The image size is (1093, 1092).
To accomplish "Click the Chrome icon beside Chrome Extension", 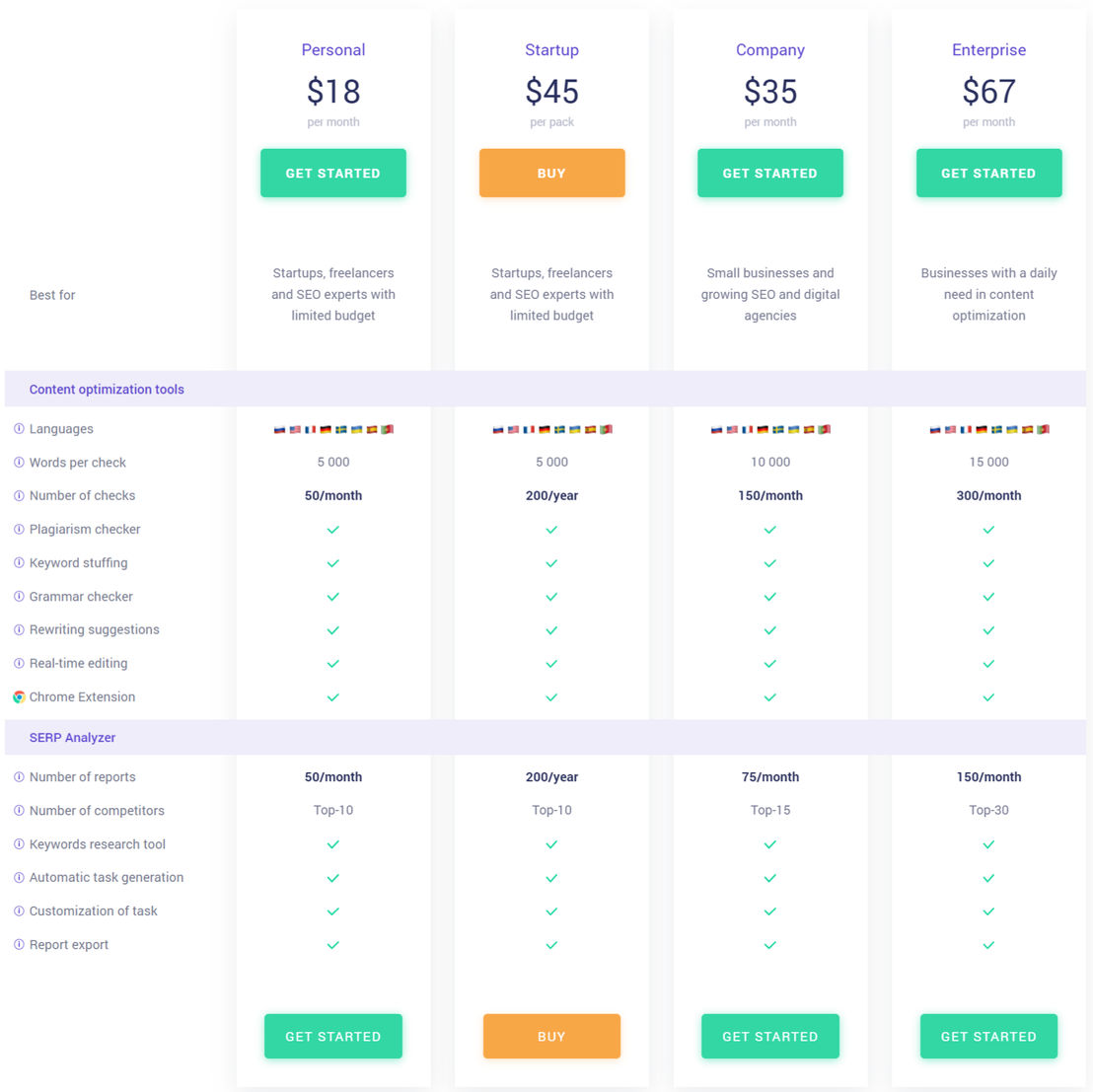I will (19, 696).
